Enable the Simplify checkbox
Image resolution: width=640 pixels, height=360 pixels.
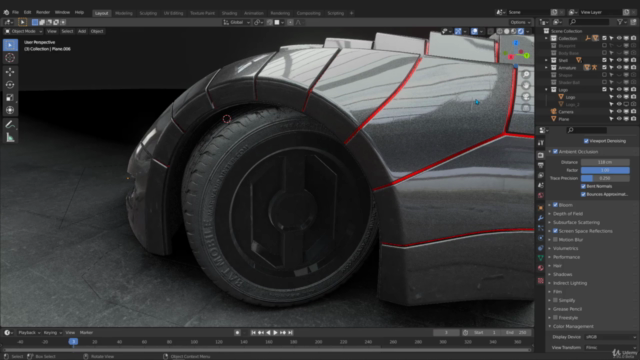coord(555,300)
